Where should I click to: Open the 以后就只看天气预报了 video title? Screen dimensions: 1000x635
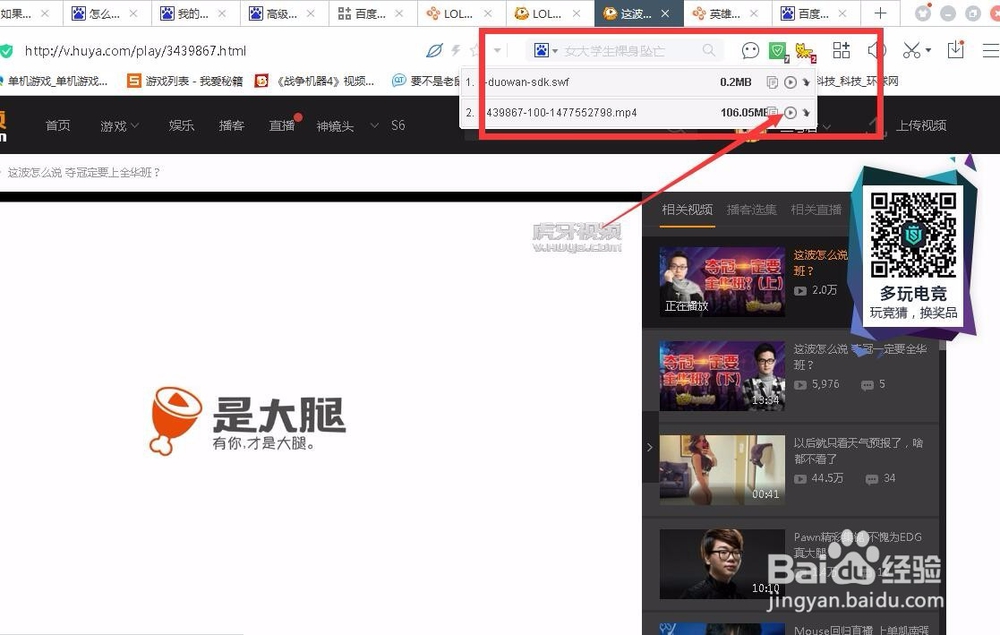click(x=858, y=451)
